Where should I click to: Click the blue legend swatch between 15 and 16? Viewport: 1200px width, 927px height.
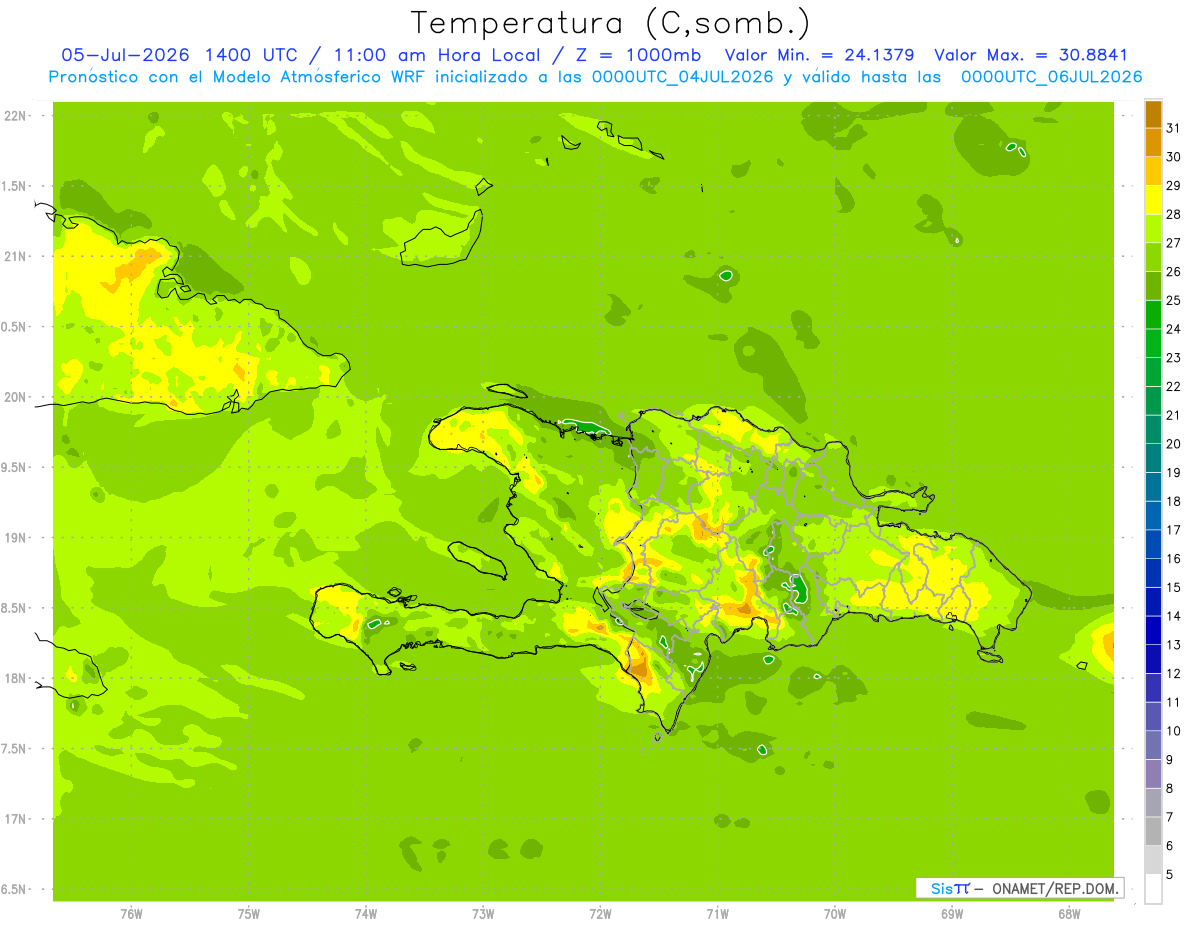click(x=1153, y=573)
